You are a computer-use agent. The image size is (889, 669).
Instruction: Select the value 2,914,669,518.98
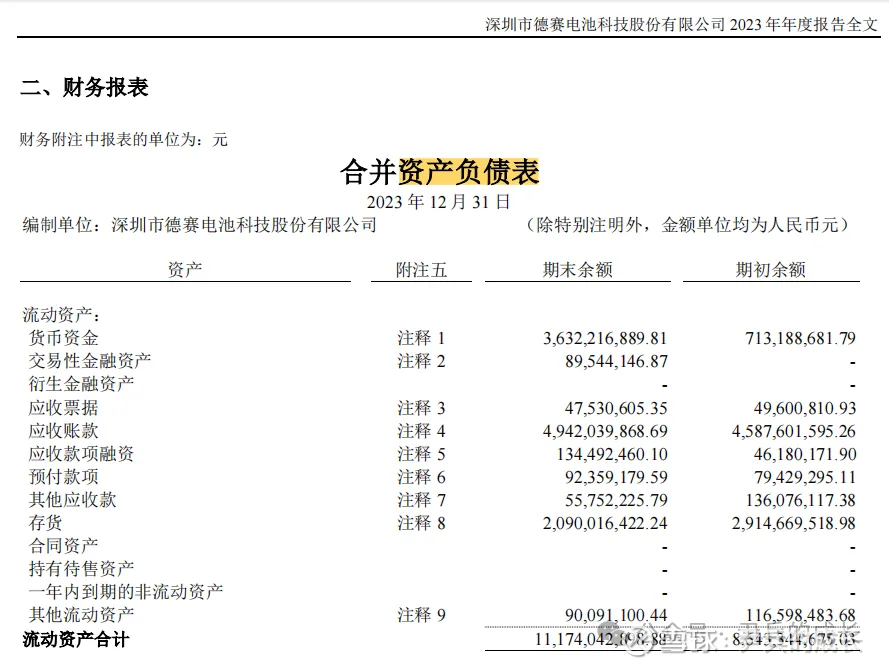(x=794, y=523)
